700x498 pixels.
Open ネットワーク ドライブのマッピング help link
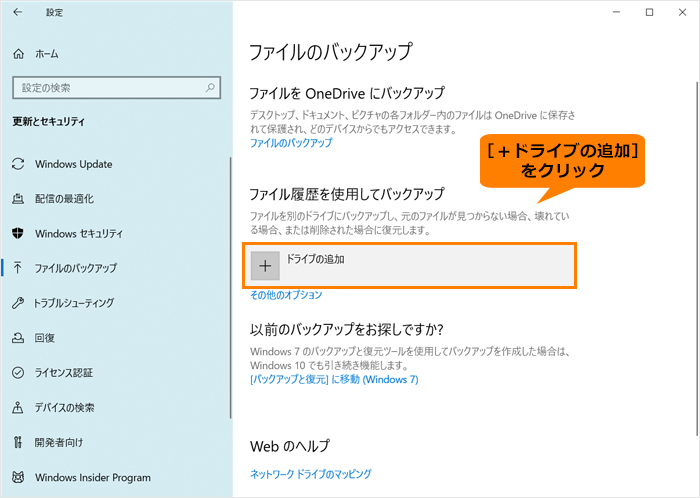point(311,474)
